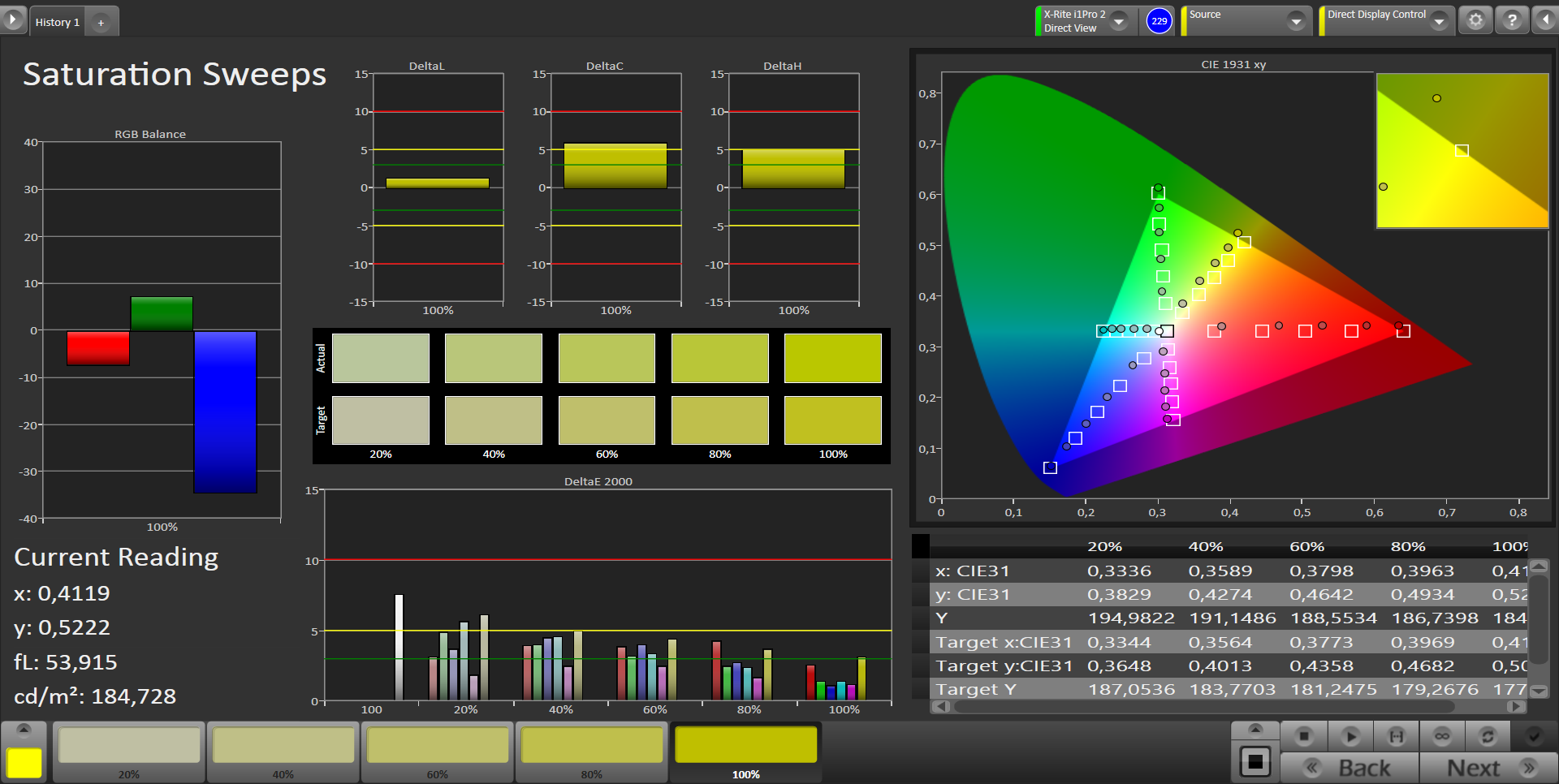Add a new history tab with plus

point(101,23)
